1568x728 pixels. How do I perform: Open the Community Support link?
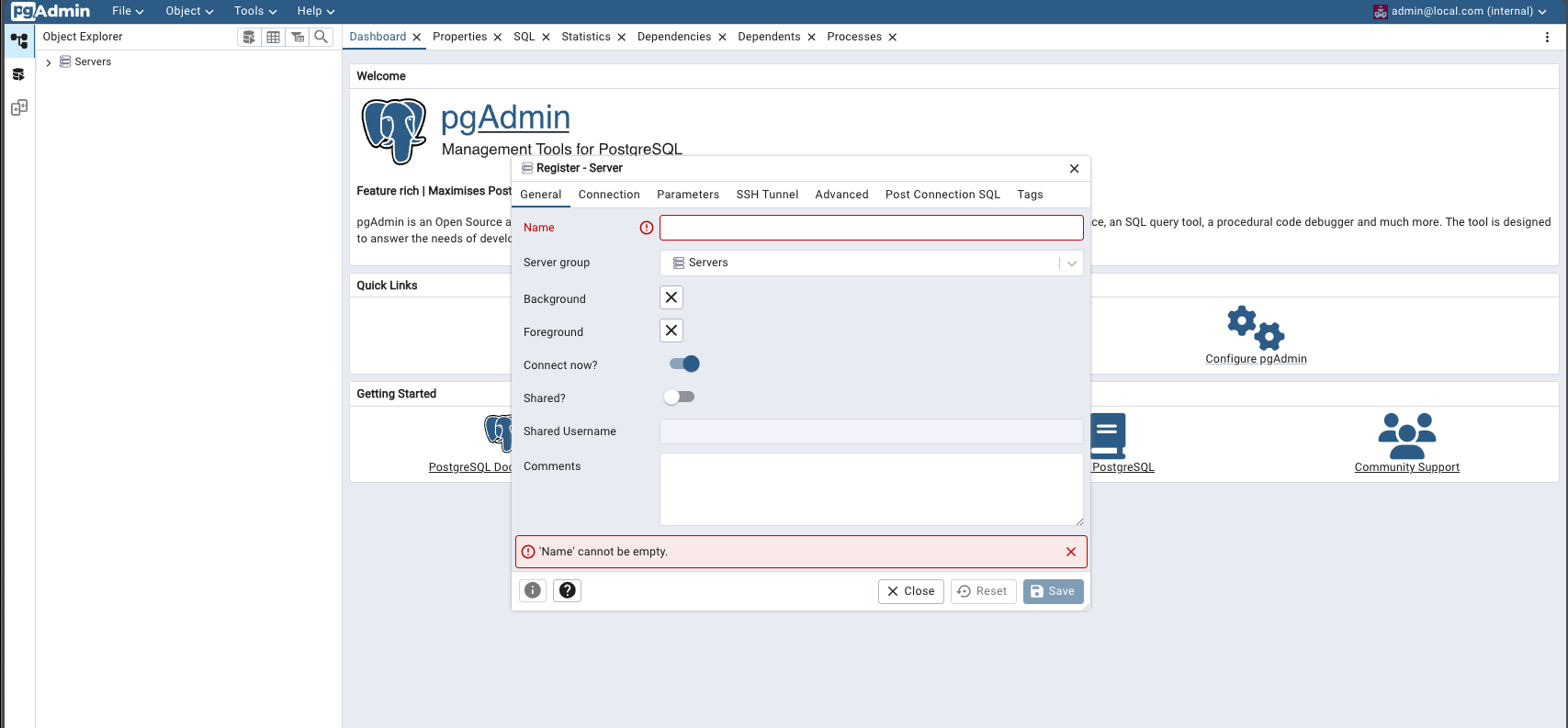[1406, 467]
